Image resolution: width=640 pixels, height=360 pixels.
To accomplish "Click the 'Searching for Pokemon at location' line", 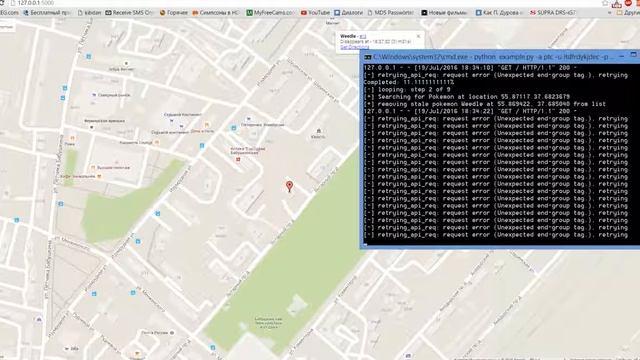I will pos(467,97).
